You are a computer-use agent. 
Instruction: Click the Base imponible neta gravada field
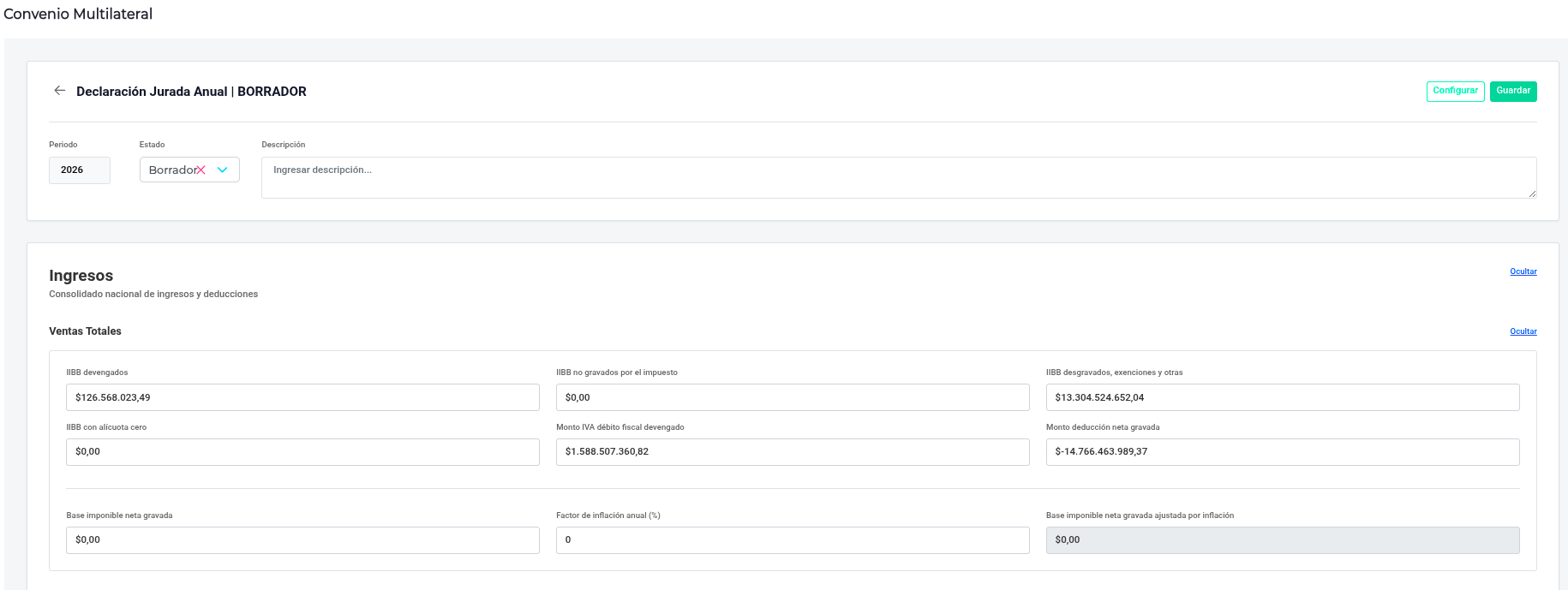pos(302,540)
